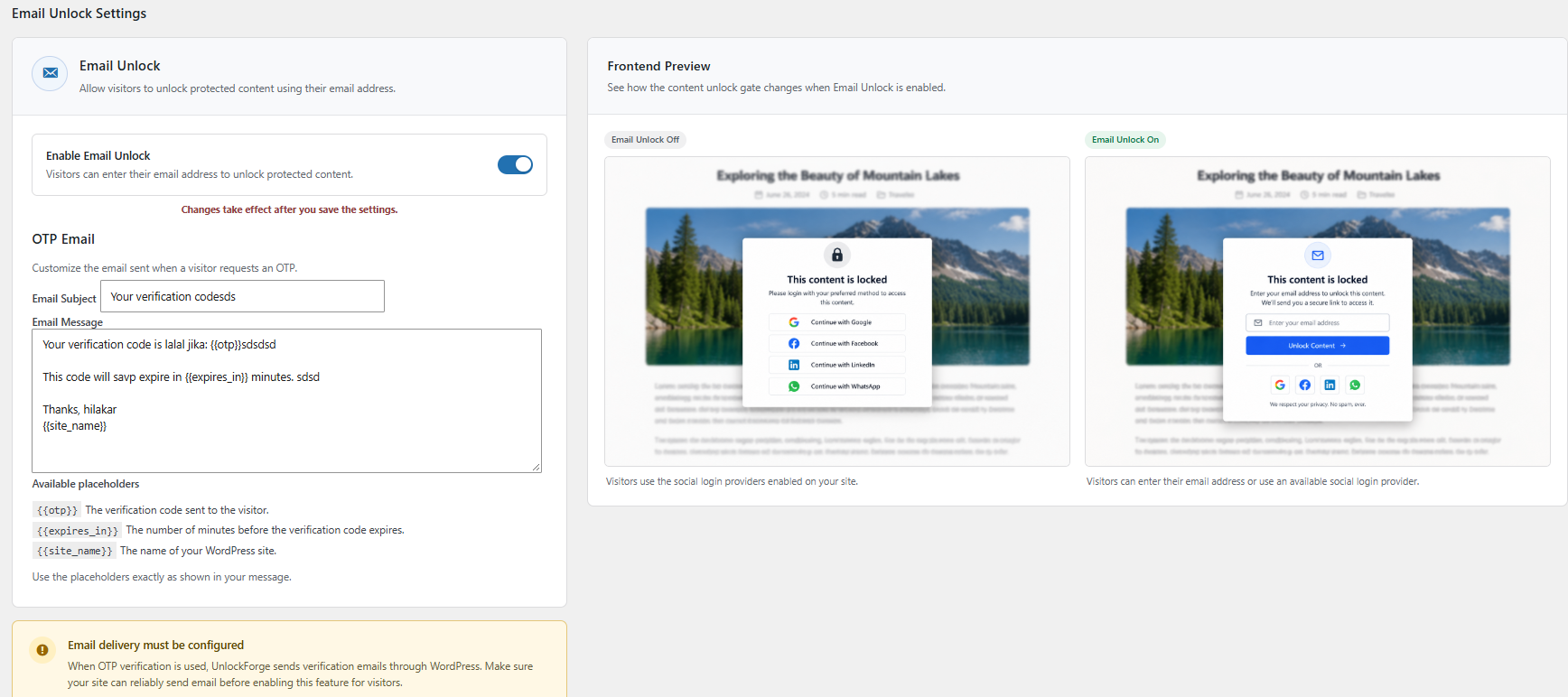Screen dimensions: 1568x697
Task: Click the WhatsApp icon below the Unlock Content button
Action: point(1355,385)
